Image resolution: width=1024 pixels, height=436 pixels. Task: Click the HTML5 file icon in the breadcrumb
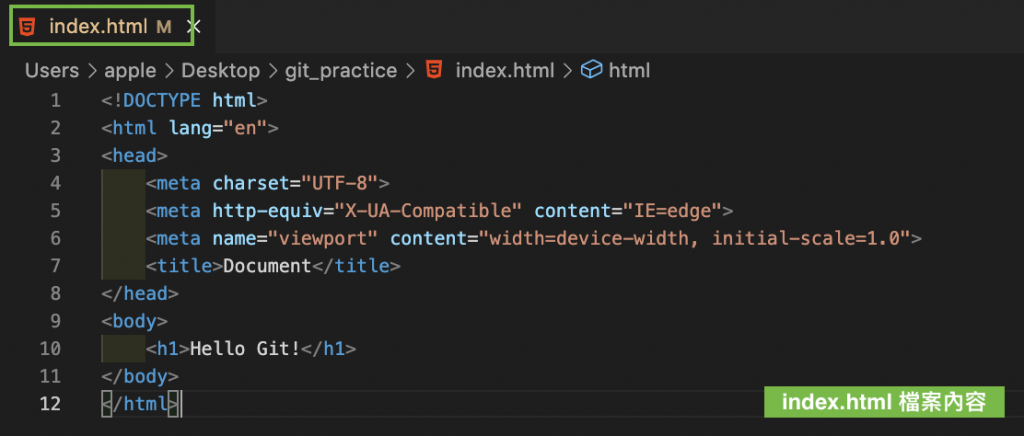(x=433, y=70)
